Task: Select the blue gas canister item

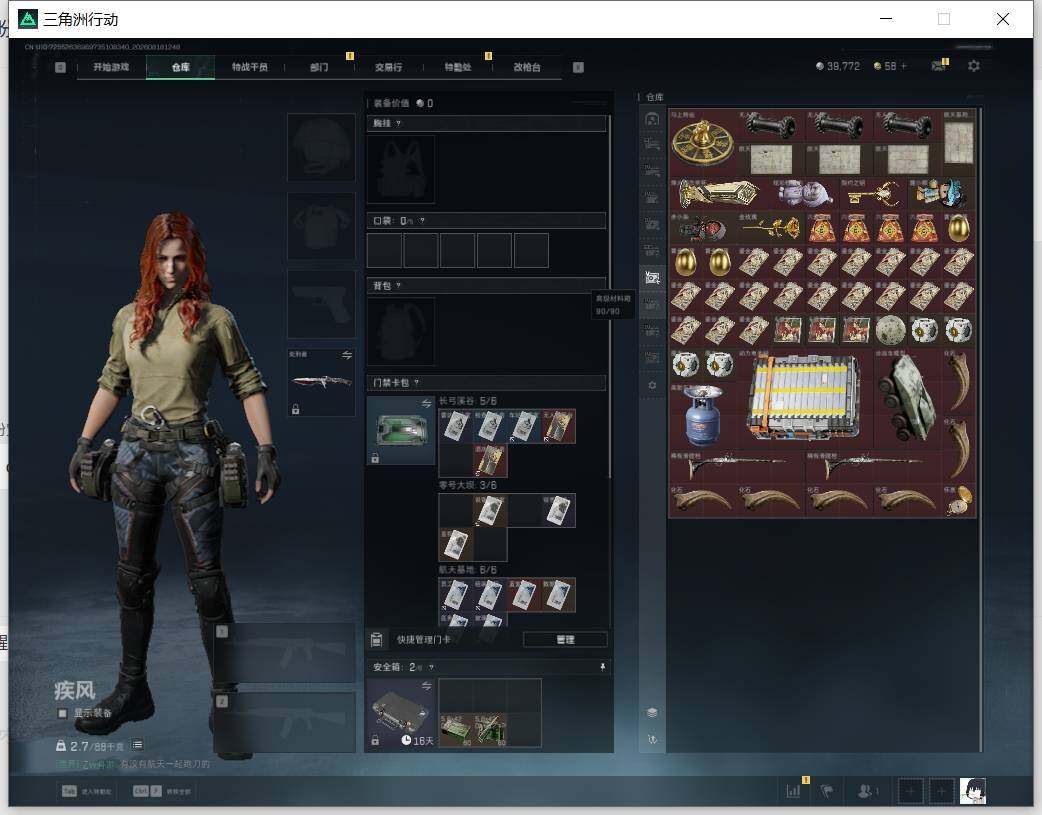Action: point(703,416)
